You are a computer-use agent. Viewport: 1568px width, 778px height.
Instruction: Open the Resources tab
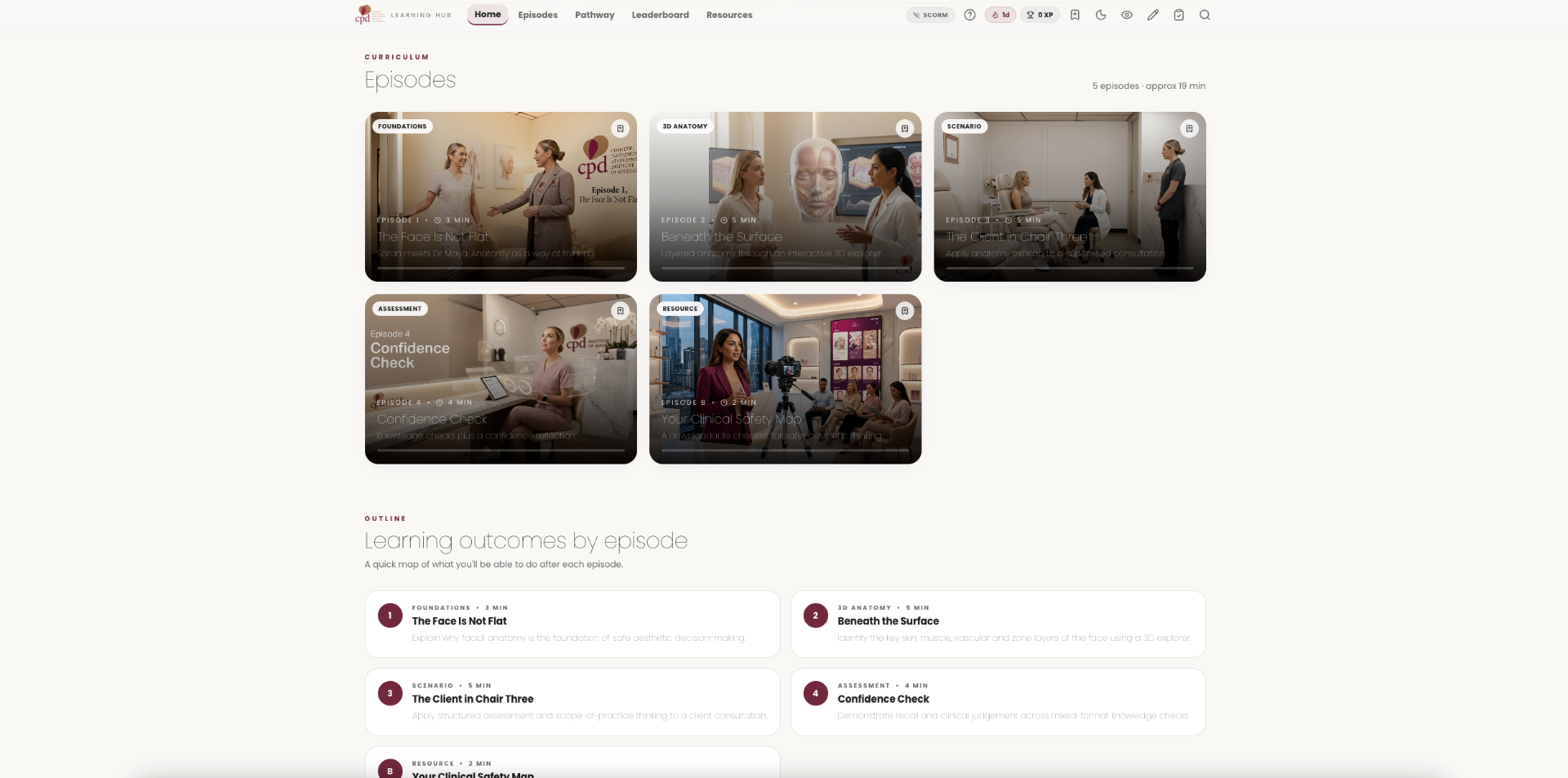(x=729, y=15)
